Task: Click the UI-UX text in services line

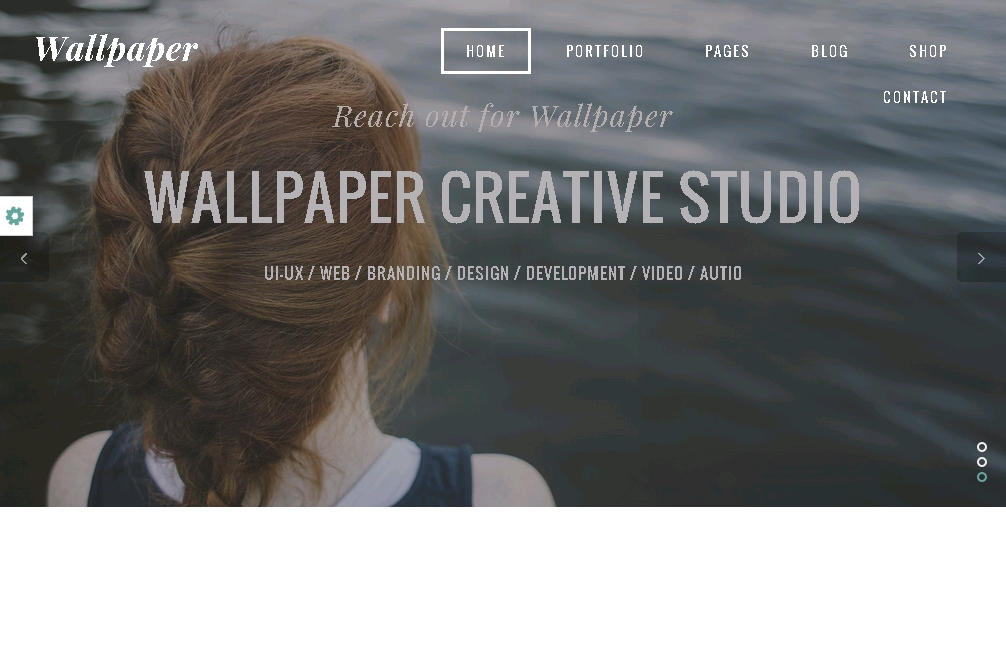Action: (x=284, y=273)
